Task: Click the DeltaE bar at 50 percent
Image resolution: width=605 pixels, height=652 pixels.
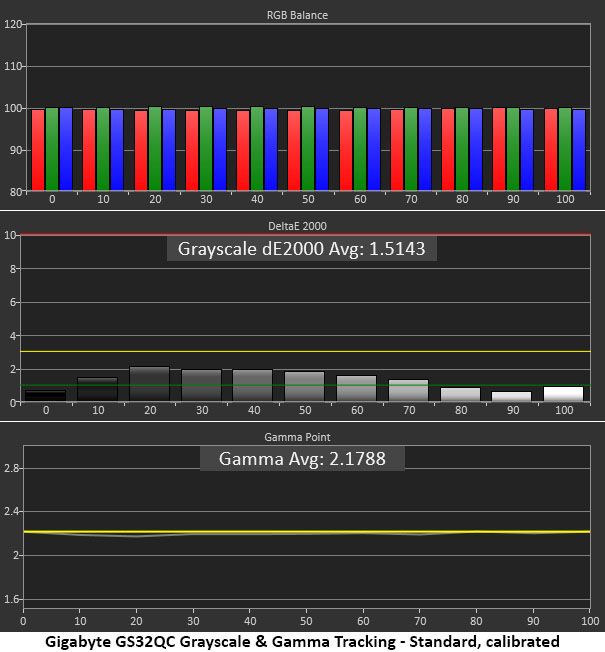Action: coord(304,386)
